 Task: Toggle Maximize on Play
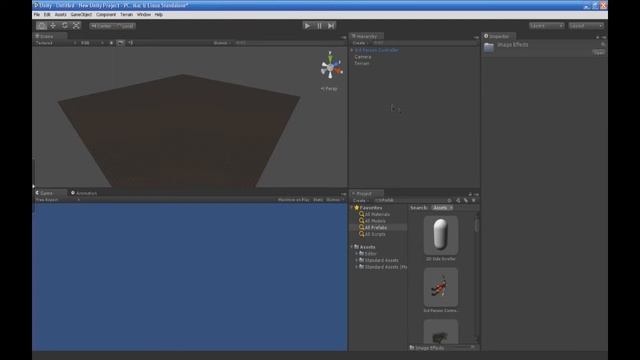[x=293, y=200]
